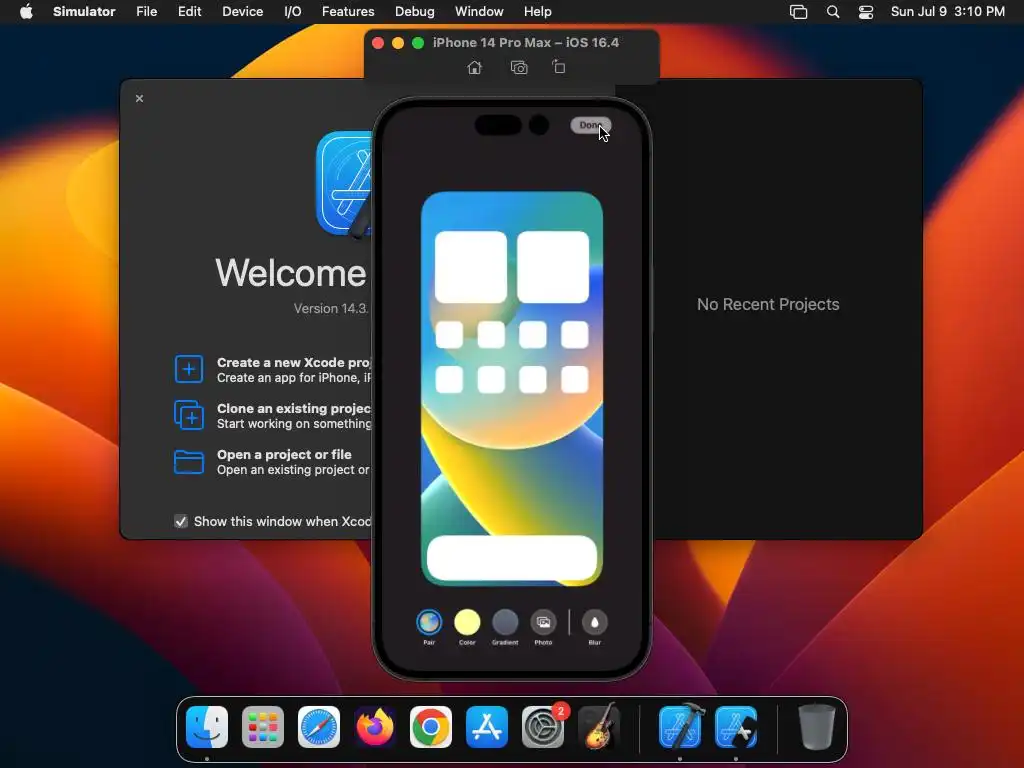1024x768 pixels.
Task: Choose the Gradient wallpaper swatch
Action: coord(505,622)
